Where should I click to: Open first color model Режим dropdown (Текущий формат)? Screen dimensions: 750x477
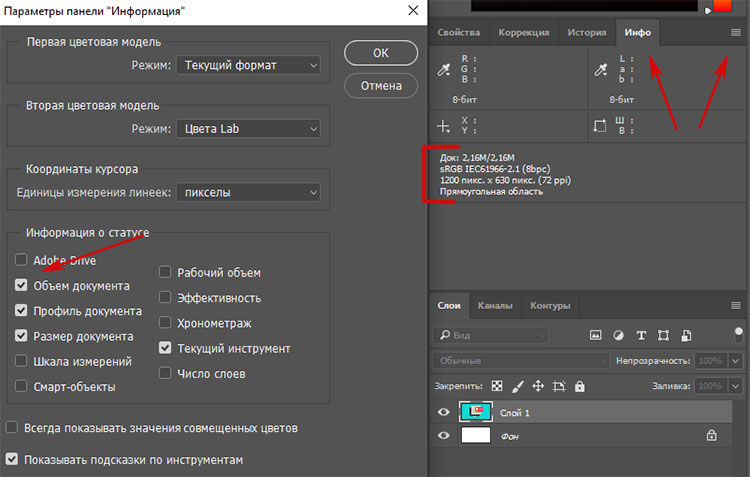point(248,65)
